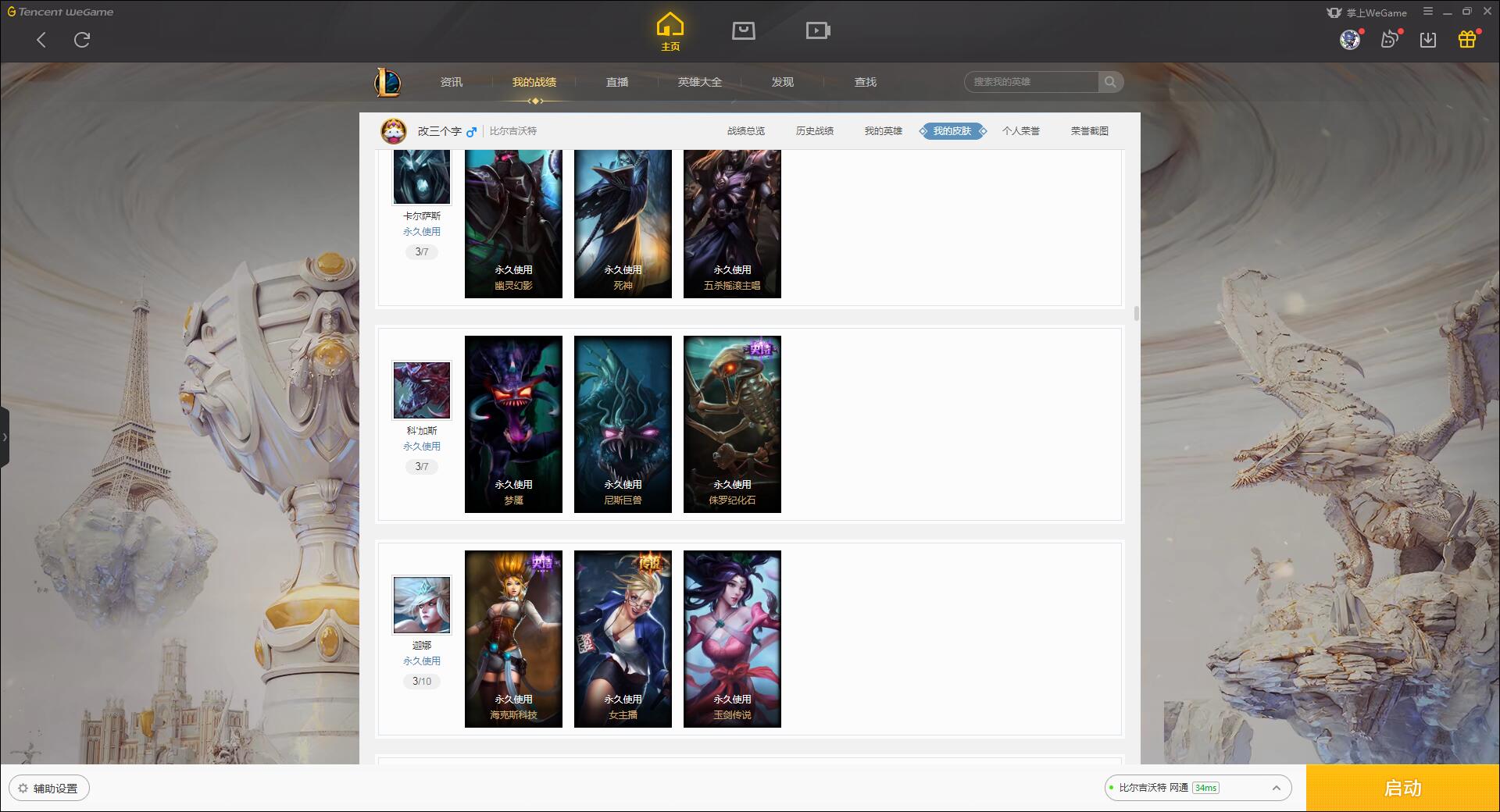This screenshot has height=812, width=1500.
Task: Open the 幽灵幻影 skin card
Action: click(513, 224)
